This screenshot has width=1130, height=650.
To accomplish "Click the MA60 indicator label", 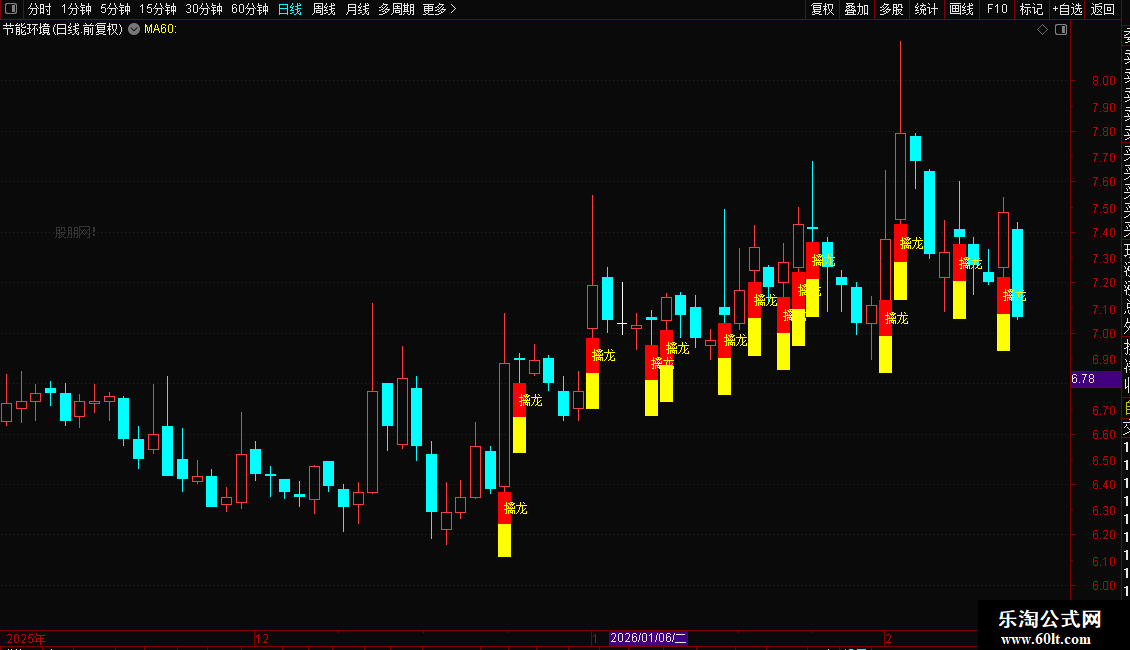I will [x=160, y=29].
